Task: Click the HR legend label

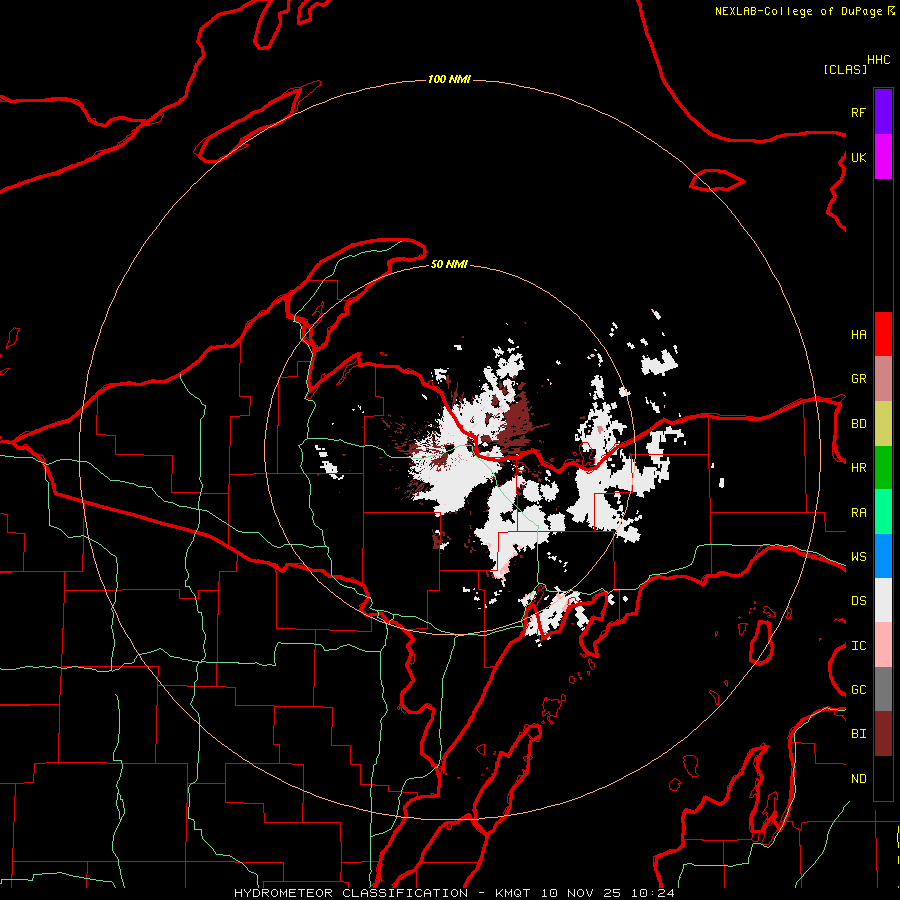Action: (x=858, y=468)
